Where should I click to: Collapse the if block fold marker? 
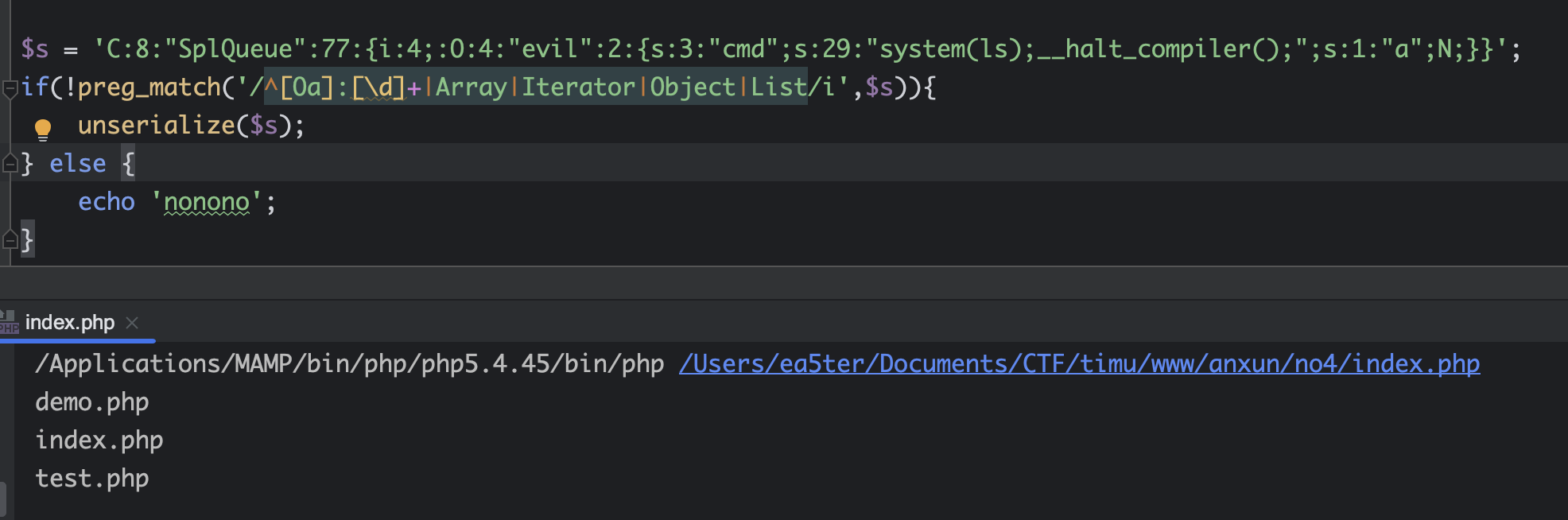[x=10, y=88]
